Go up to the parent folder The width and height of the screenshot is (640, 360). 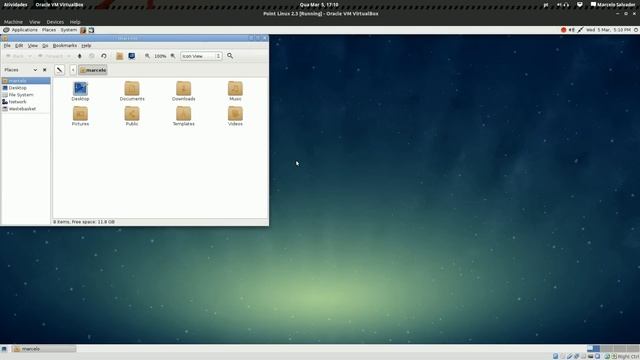[80, 56]
